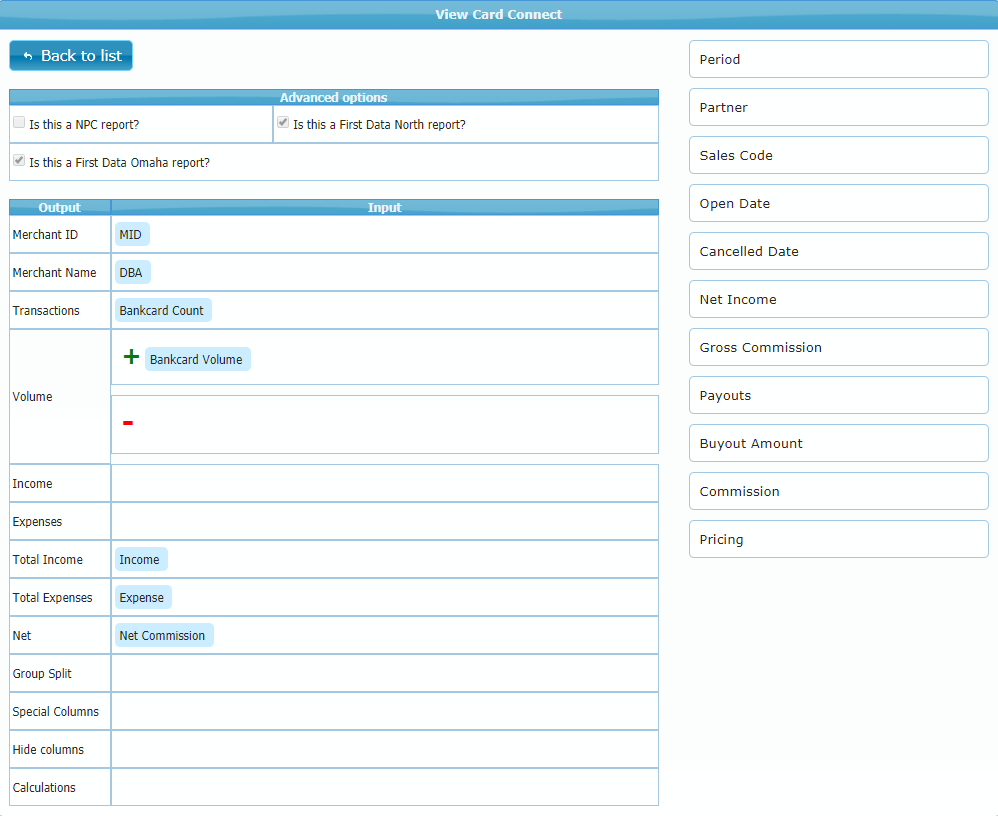Toggle the NPC report checkbox
The height and width of the screenshot is (816, 998).
[19, 123]
